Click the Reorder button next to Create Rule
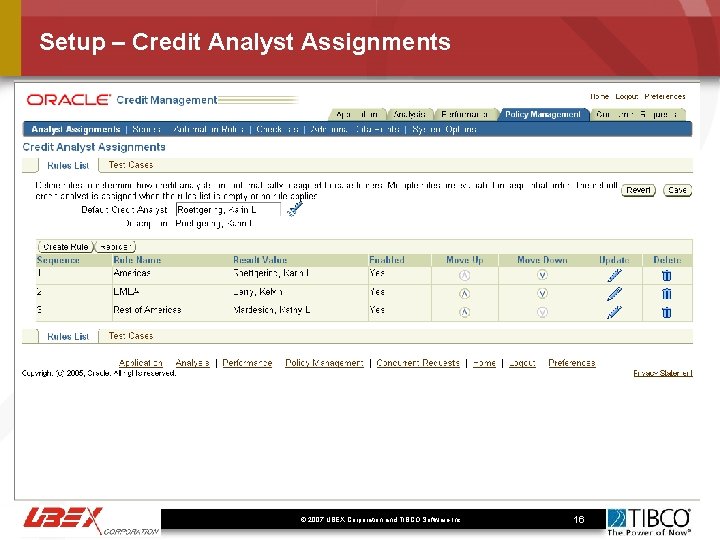Viewport: 720px width, 540px height. [116, 247]
